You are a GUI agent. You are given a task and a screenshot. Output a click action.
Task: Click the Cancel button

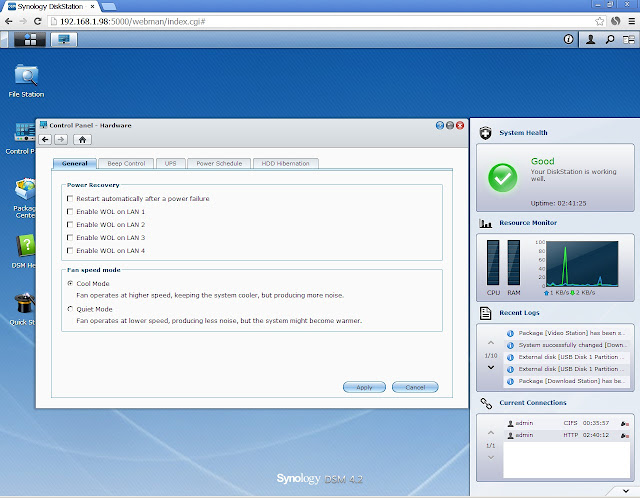tap(415, 387)
